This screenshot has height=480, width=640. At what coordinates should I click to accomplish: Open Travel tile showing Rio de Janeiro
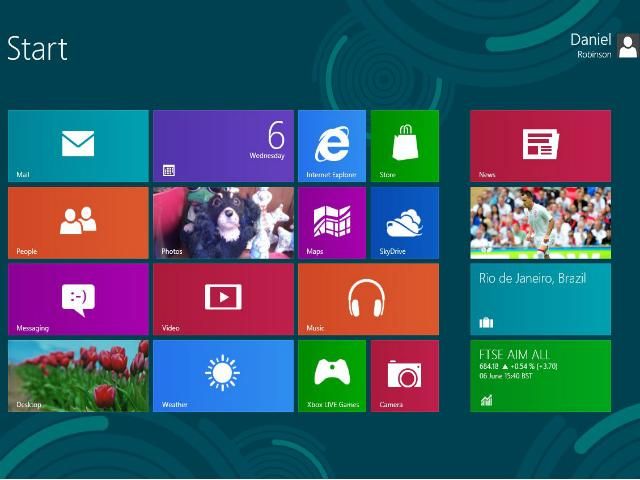pyautogui.click(x=540, y=299)
